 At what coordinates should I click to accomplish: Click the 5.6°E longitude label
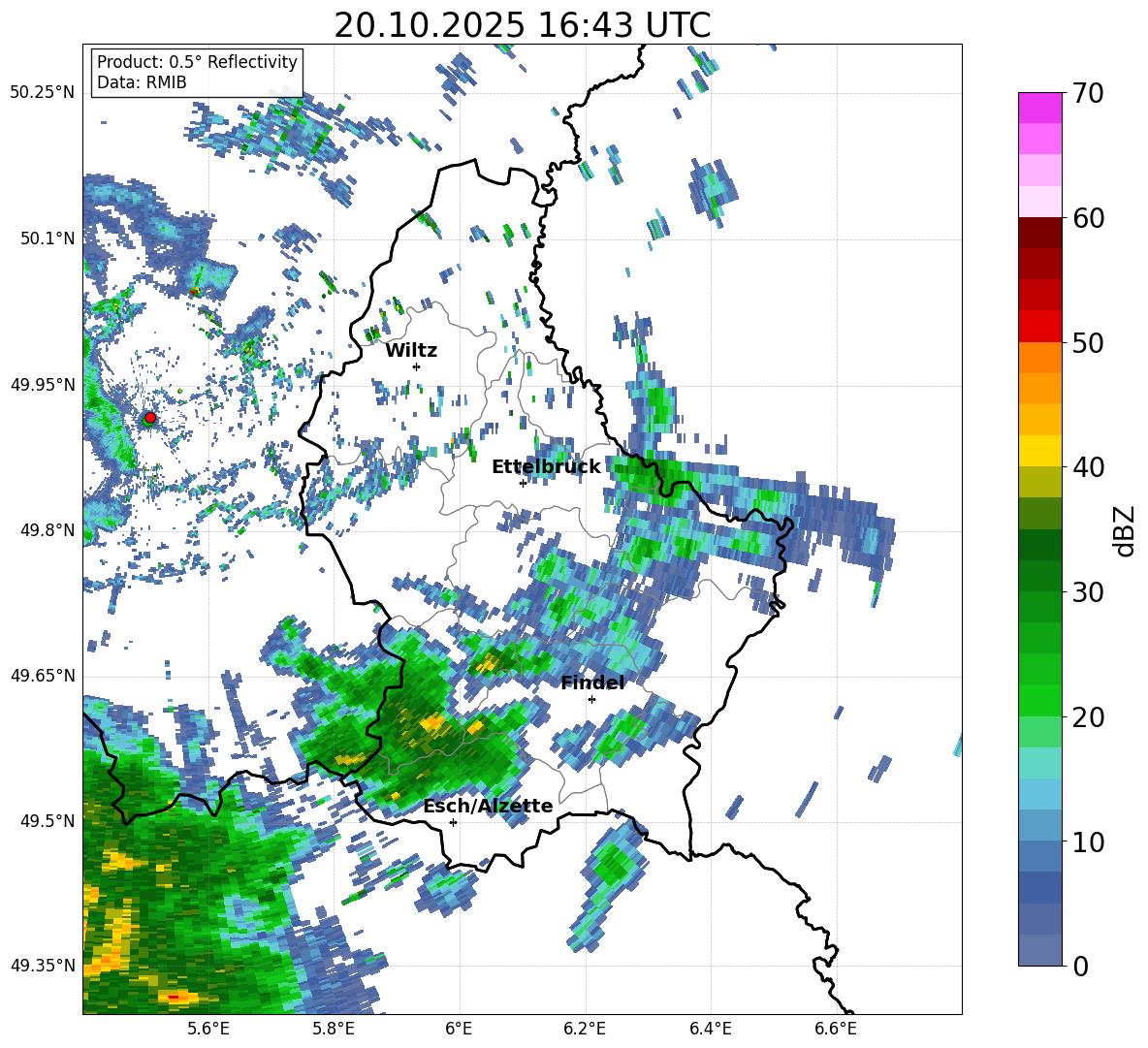point(207,1029)
